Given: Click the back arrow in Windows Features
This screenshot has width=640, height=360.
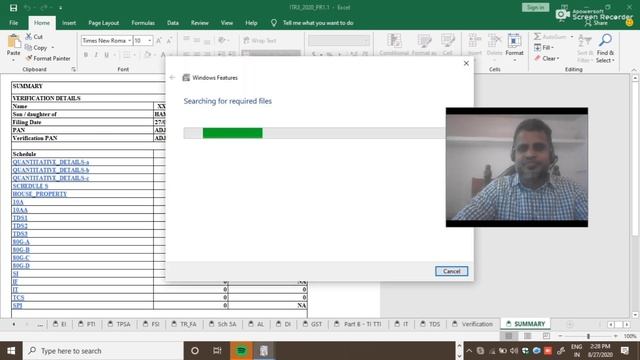Looking at the screenshot, I should click(172, 78).
